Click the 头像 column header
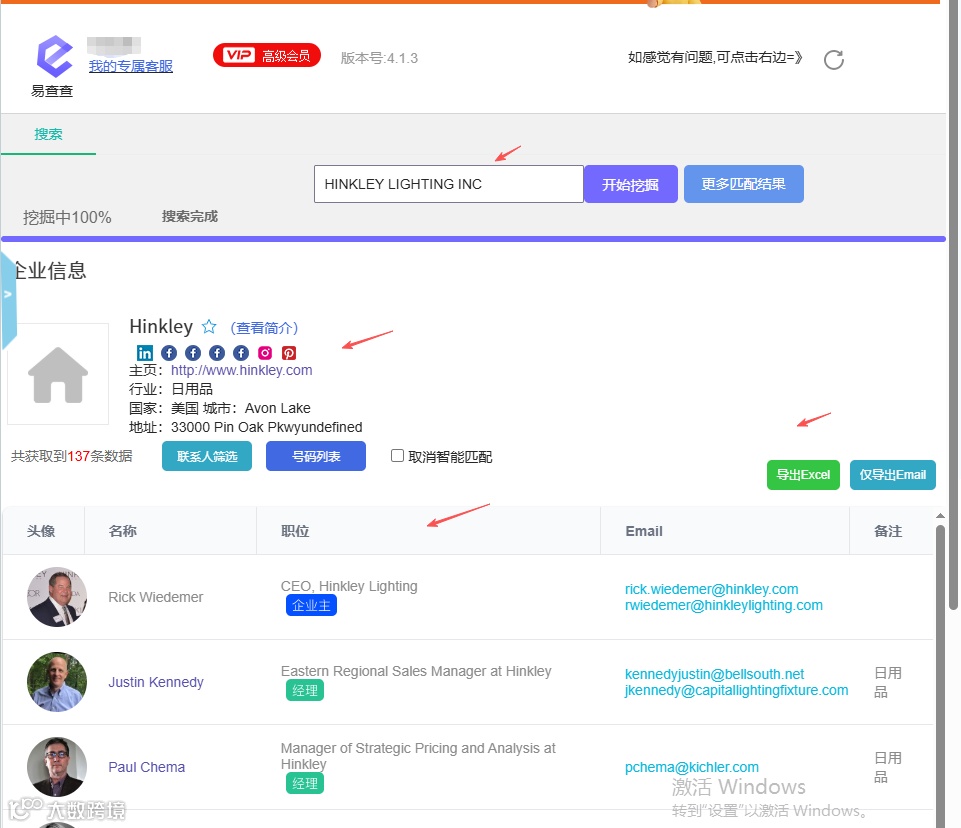 [41, 531]
